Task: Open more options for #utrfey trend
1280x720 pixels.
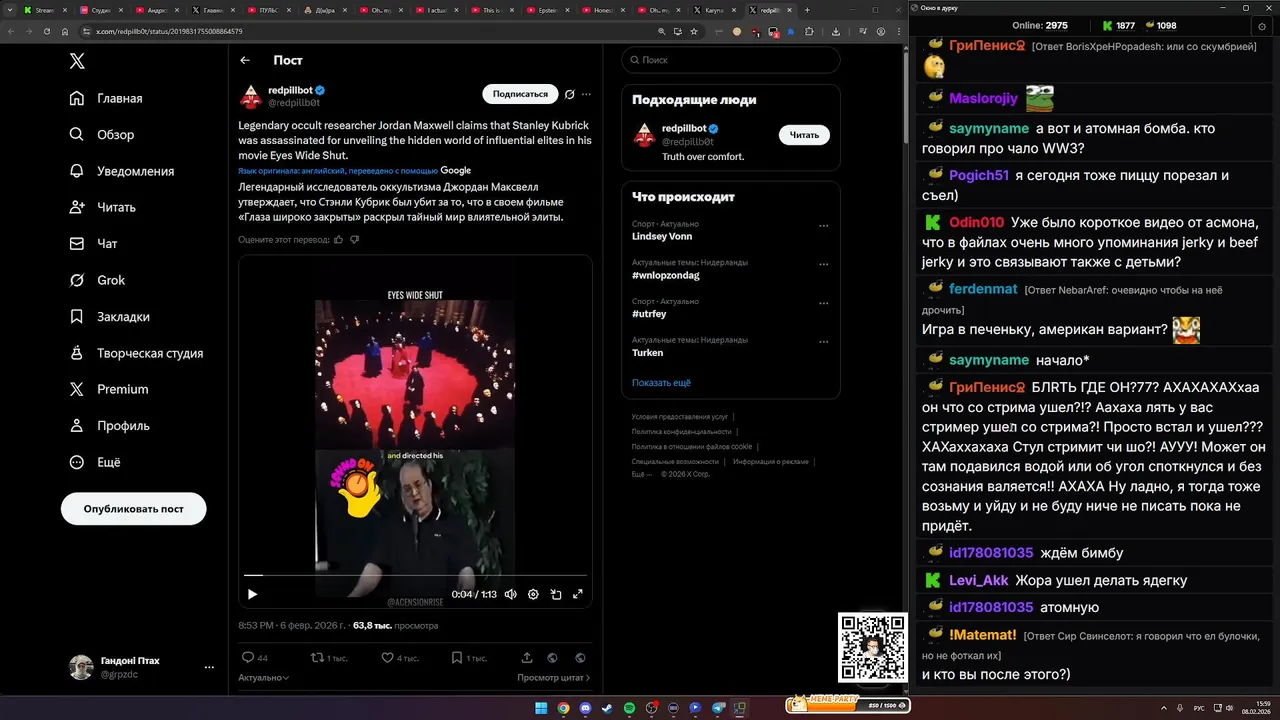Action: pos(824,303)
